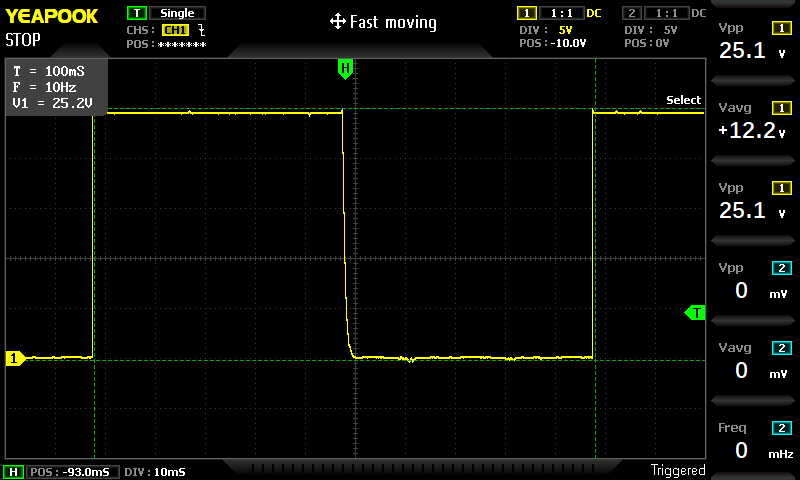The image size is (800, 480).
Task: Click the STOP run status
Action: (23, 40)
